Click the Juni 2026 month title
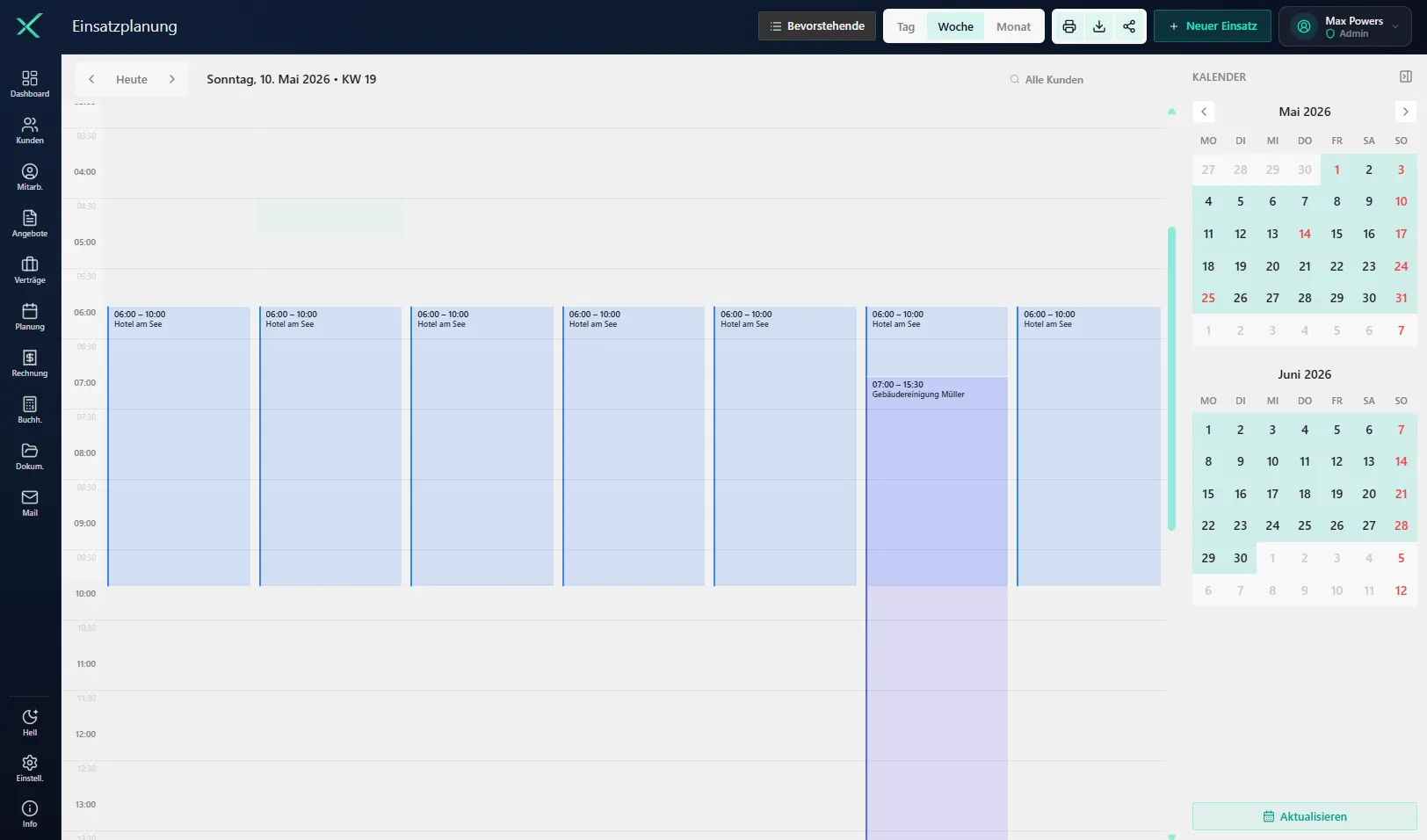 1305,374
